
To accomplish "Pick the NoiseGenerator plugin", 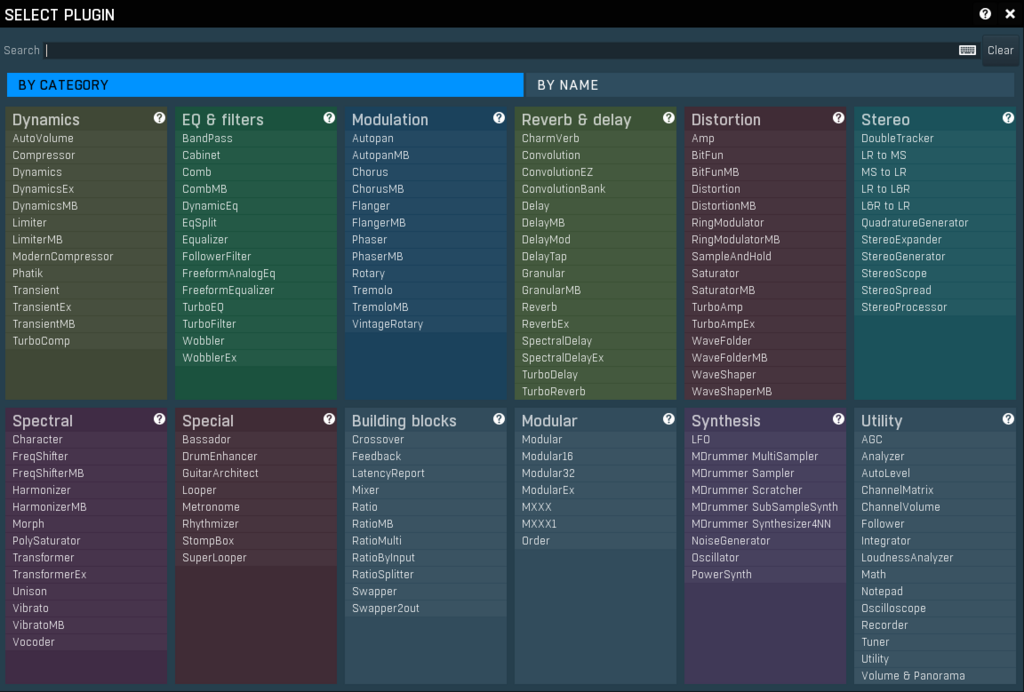I will point(765,541).
